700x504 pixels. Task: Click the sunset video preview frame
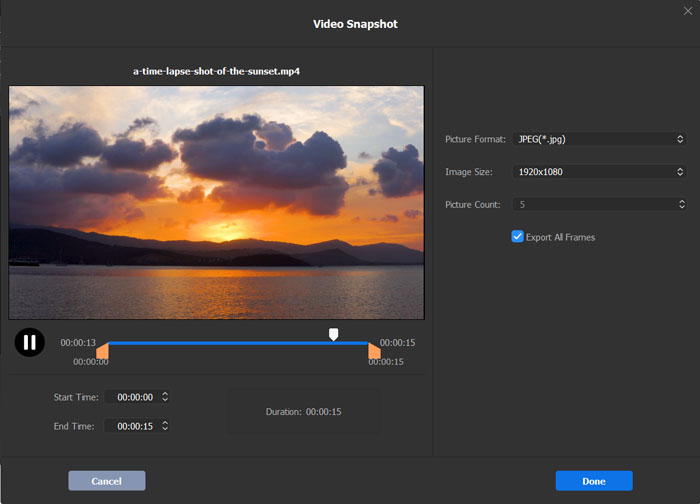tap(216, 202)
